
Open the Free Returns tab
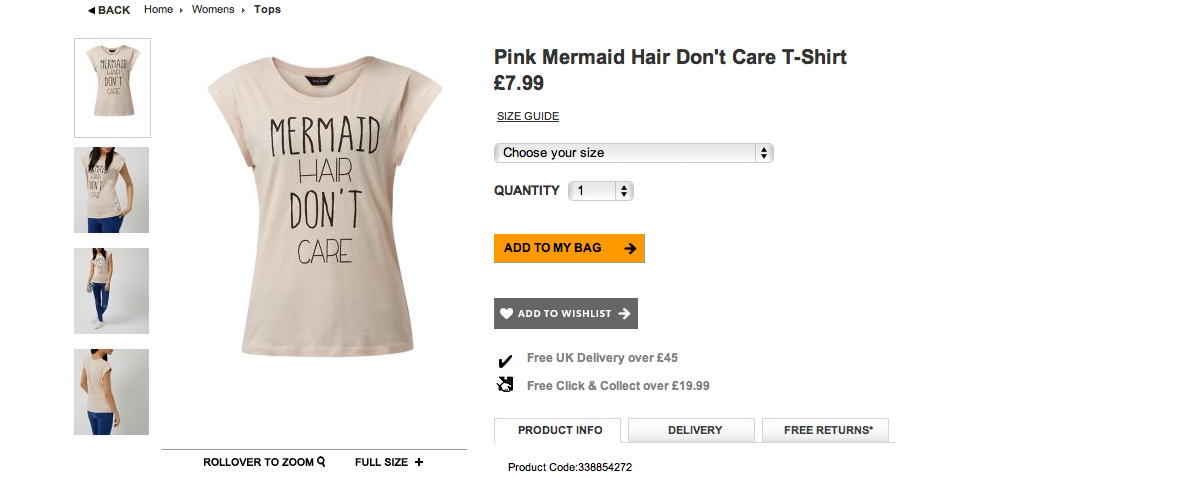pos(828,430)
